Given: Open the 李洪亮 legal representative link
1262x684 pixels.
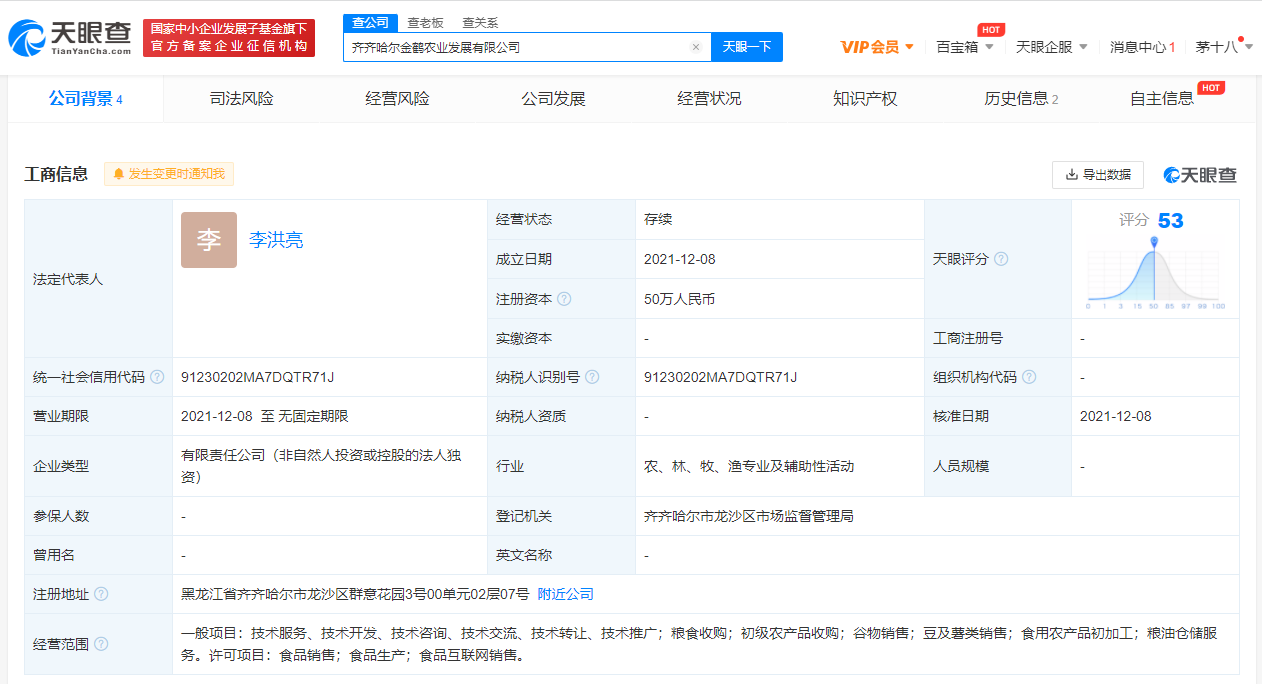Looking at the screenshot, I should [x=276, y=240].
